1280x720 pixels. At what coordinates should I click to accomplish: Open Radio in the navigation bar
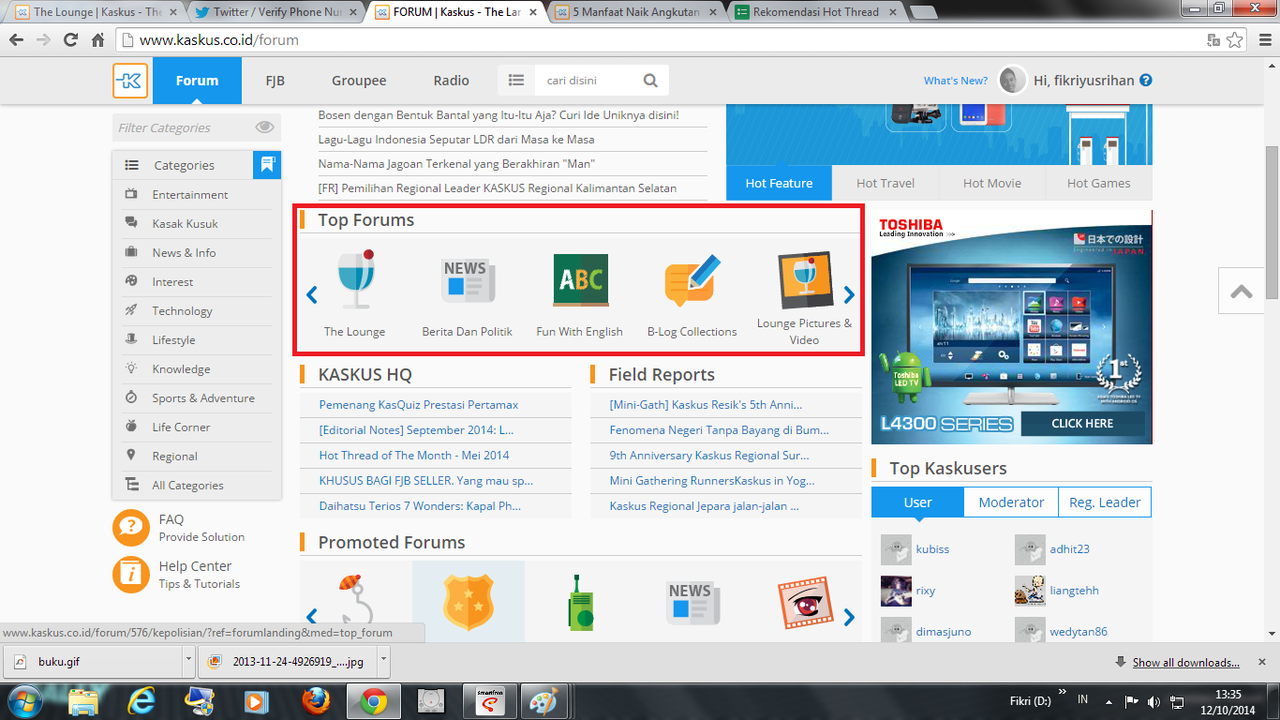coord(451,81)
